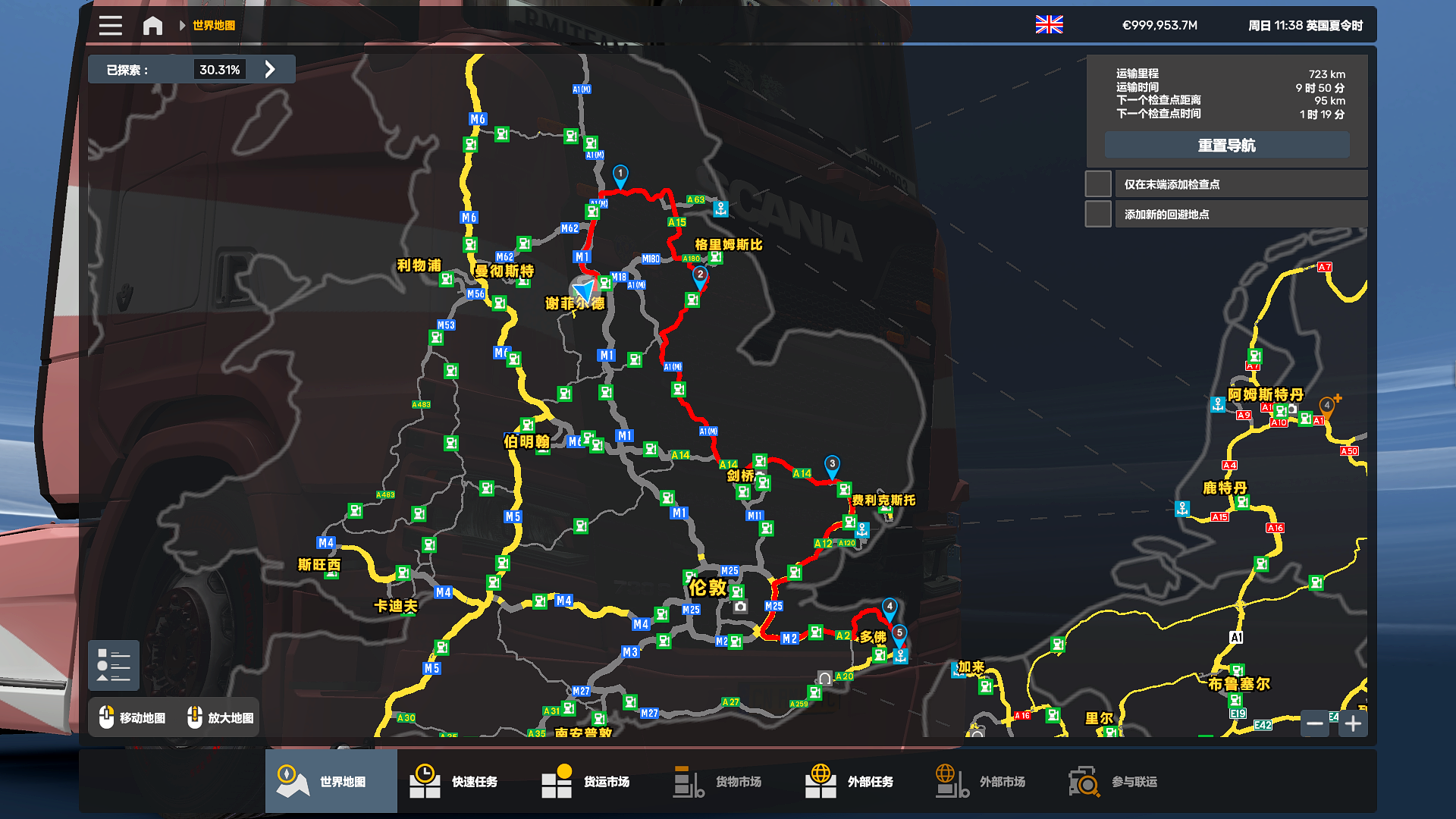Click the Rotterdam city label
This screenshot has height=819, width=1456.
pyautogui.click(x=1225, y=488)
